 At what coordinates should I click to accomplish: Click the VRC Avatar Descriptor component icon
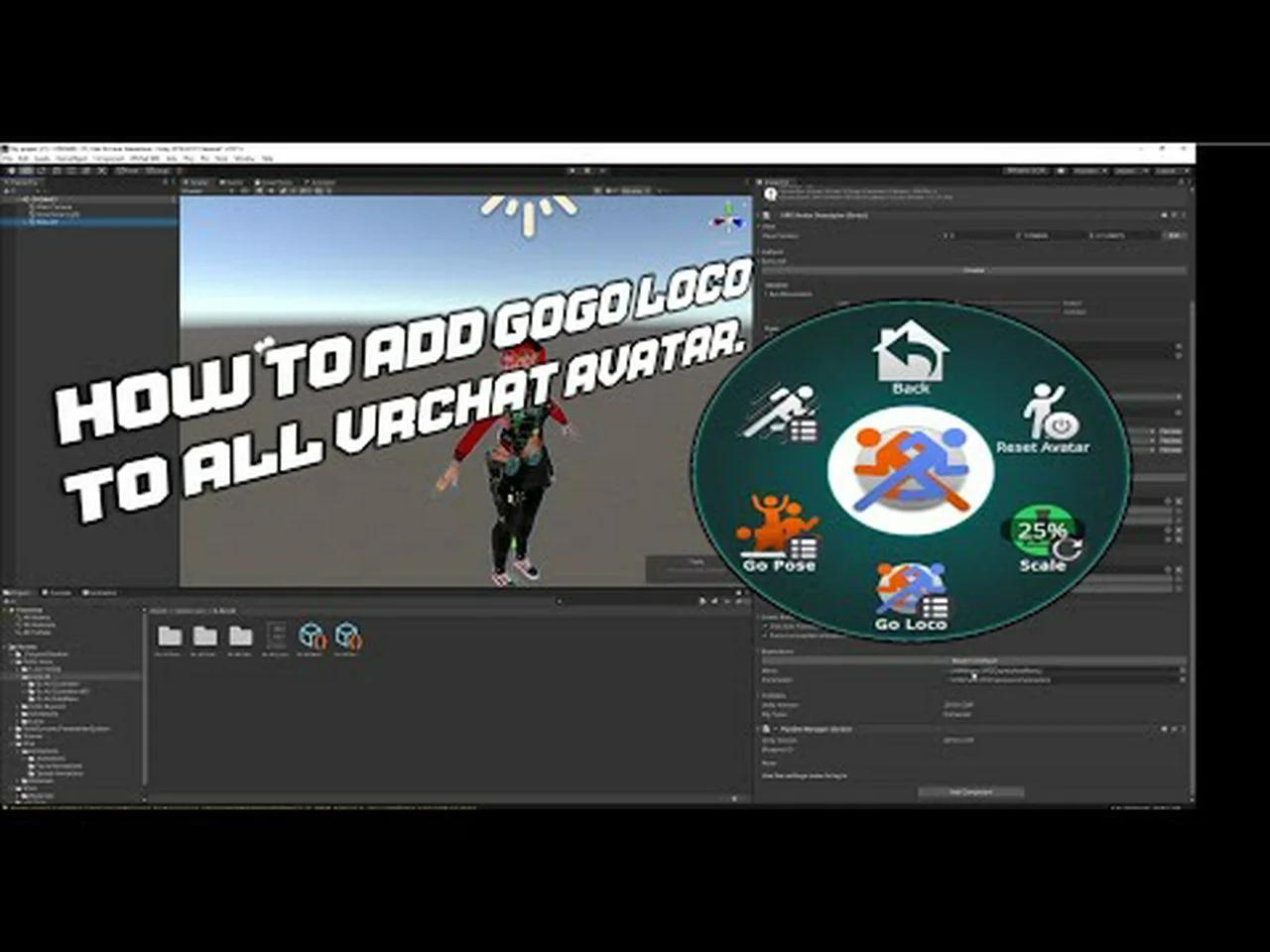click(766, 214)
